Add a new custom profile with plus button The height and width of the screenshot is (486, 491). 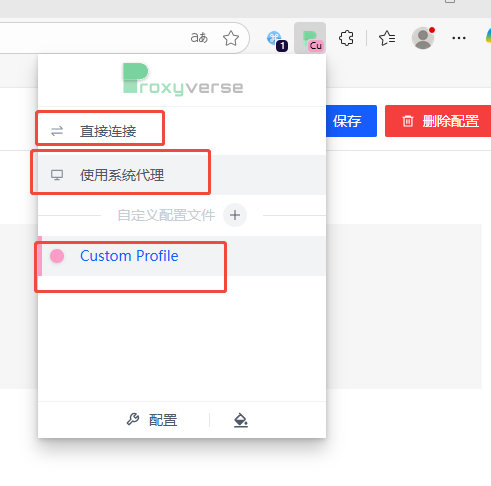click(235, 215)
